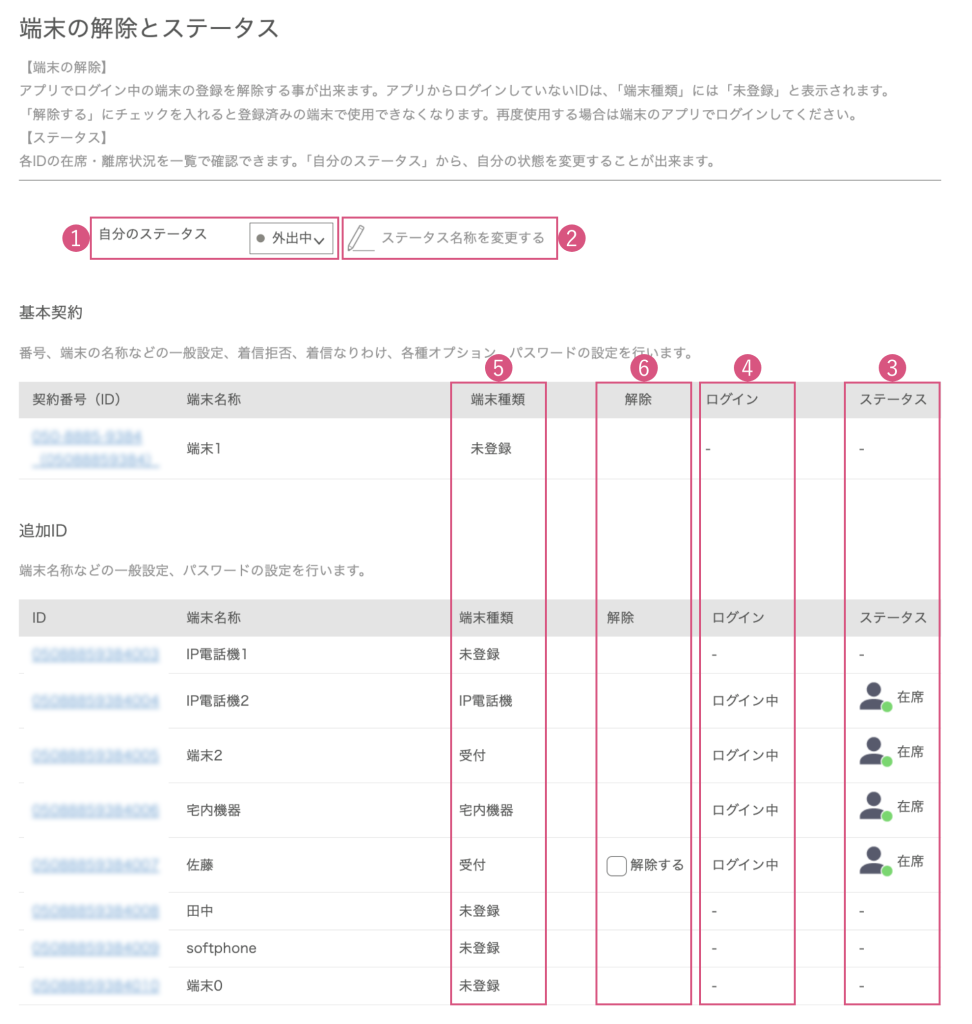Click the 契約番号（ID） column header
This screenshot has height=1024, width=972.
point(76,400)
